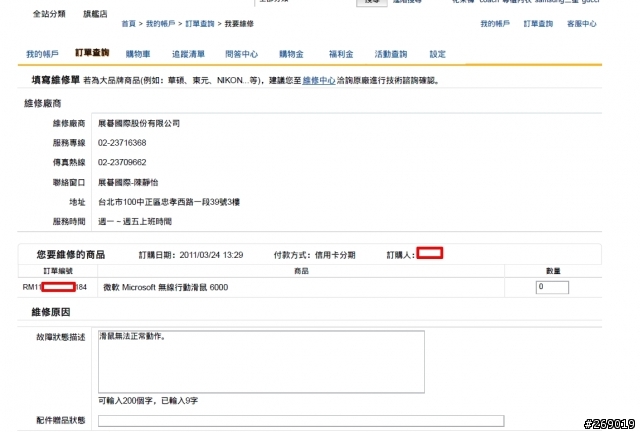
Task: Click the 數量 column header
Action: (553, 271)
